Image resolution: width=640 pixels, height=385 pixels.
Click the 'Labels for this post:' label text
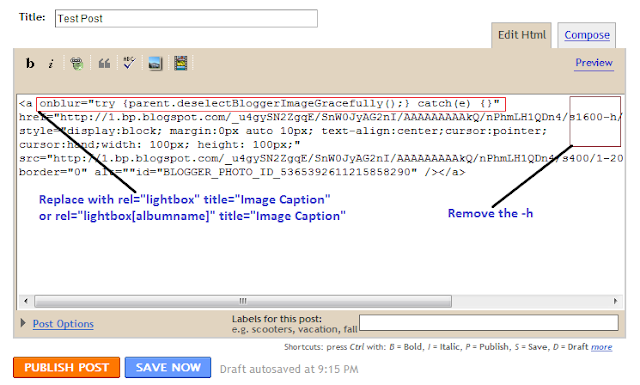coord(277,319)
